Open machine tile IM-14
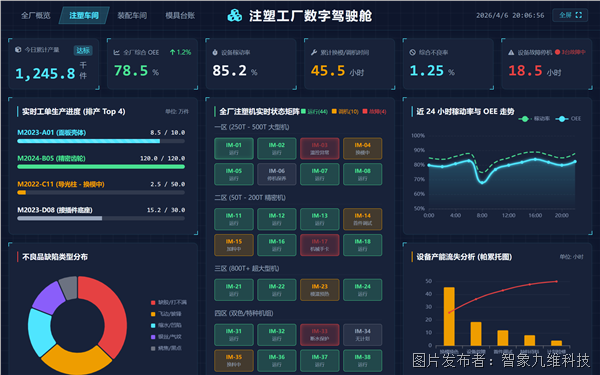Image resolution: width=600 pixels, height=375 pixels. point(362,219)
